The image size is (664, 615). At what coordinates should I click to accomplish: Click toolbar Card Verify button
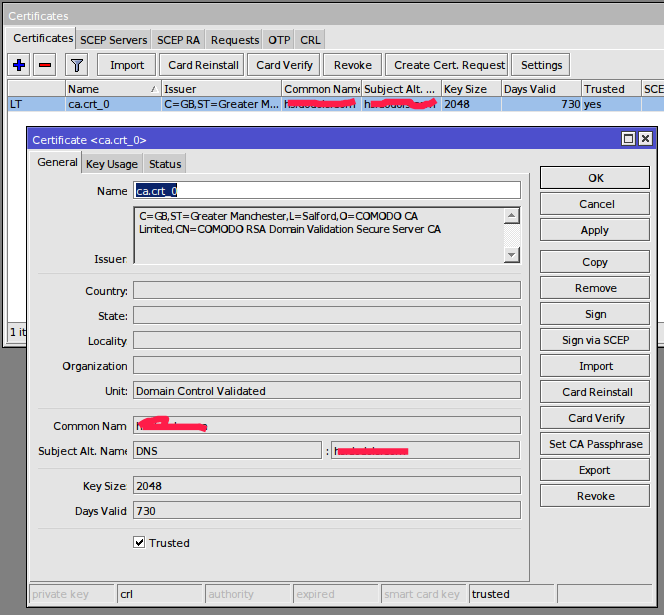[x=284, y=65]
